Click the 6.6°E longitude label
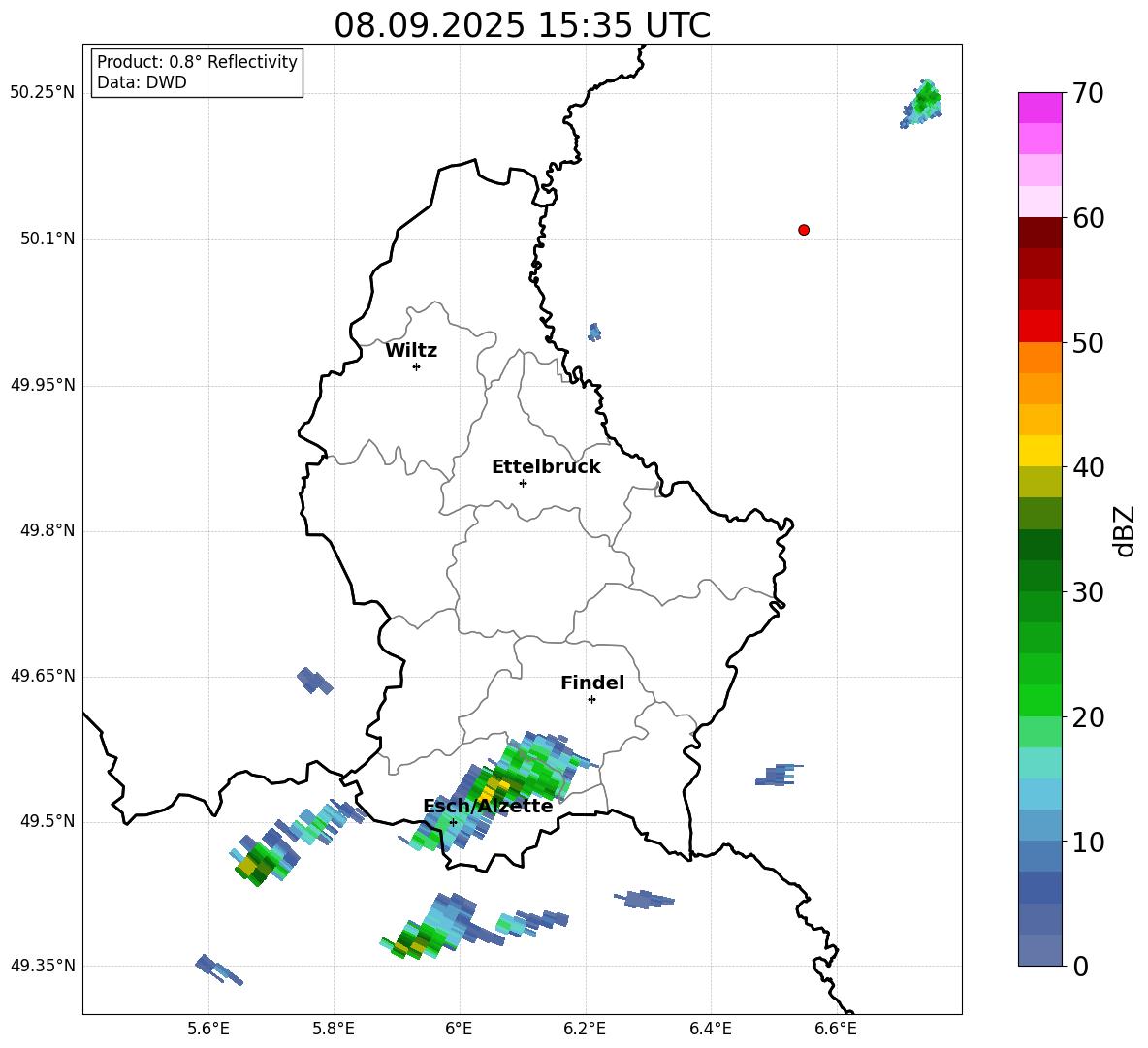Screen dimensions: 1148x1048 pos(836,1030)
